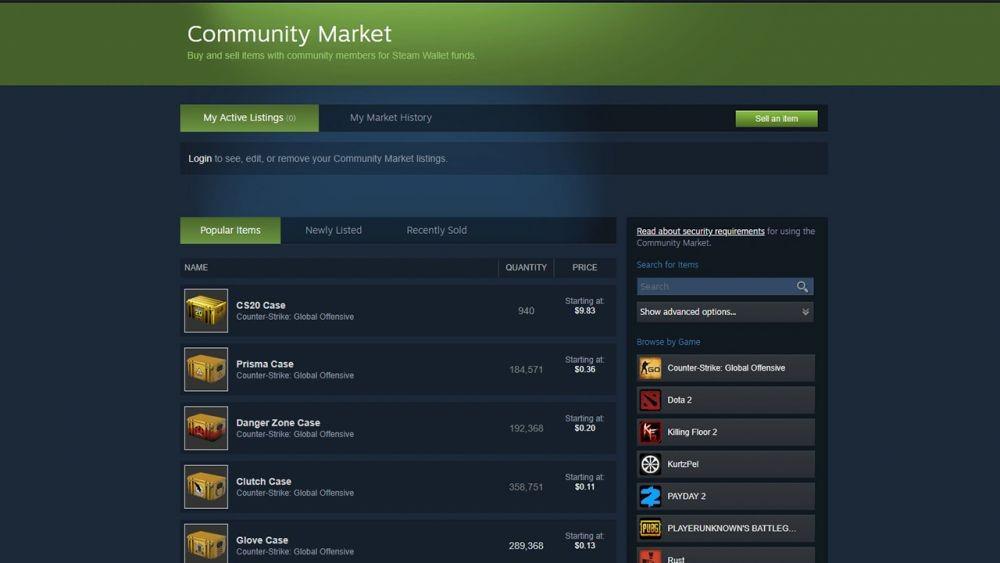
Task: Choose the KurtzPel game icon
Action: pos(650,464)
